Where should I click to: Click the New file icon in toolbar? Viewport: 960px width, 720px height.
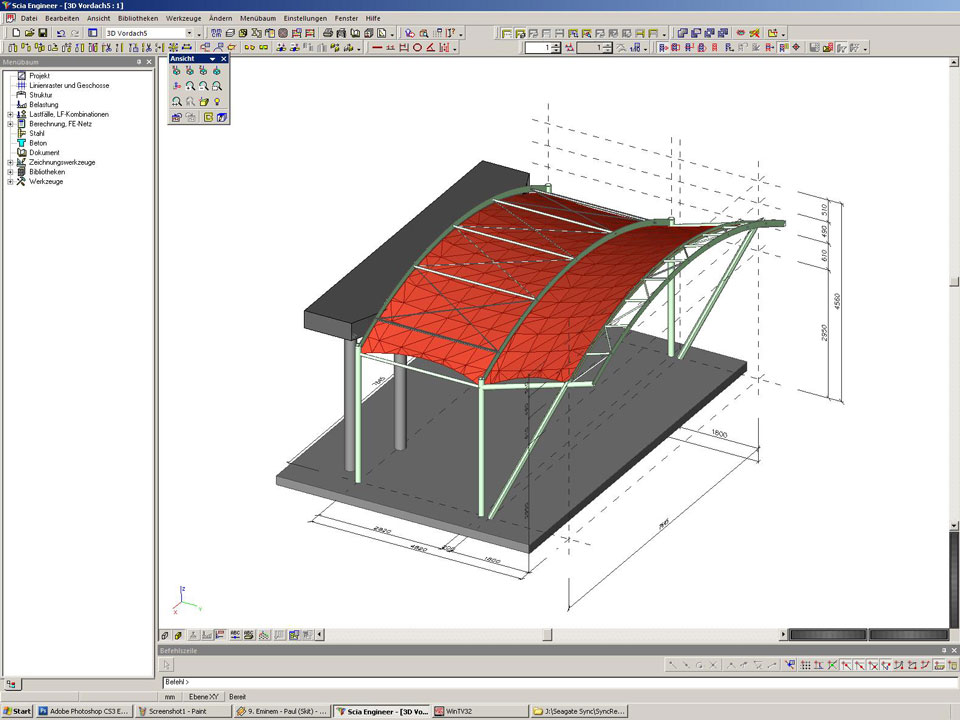tap(15, 33)
